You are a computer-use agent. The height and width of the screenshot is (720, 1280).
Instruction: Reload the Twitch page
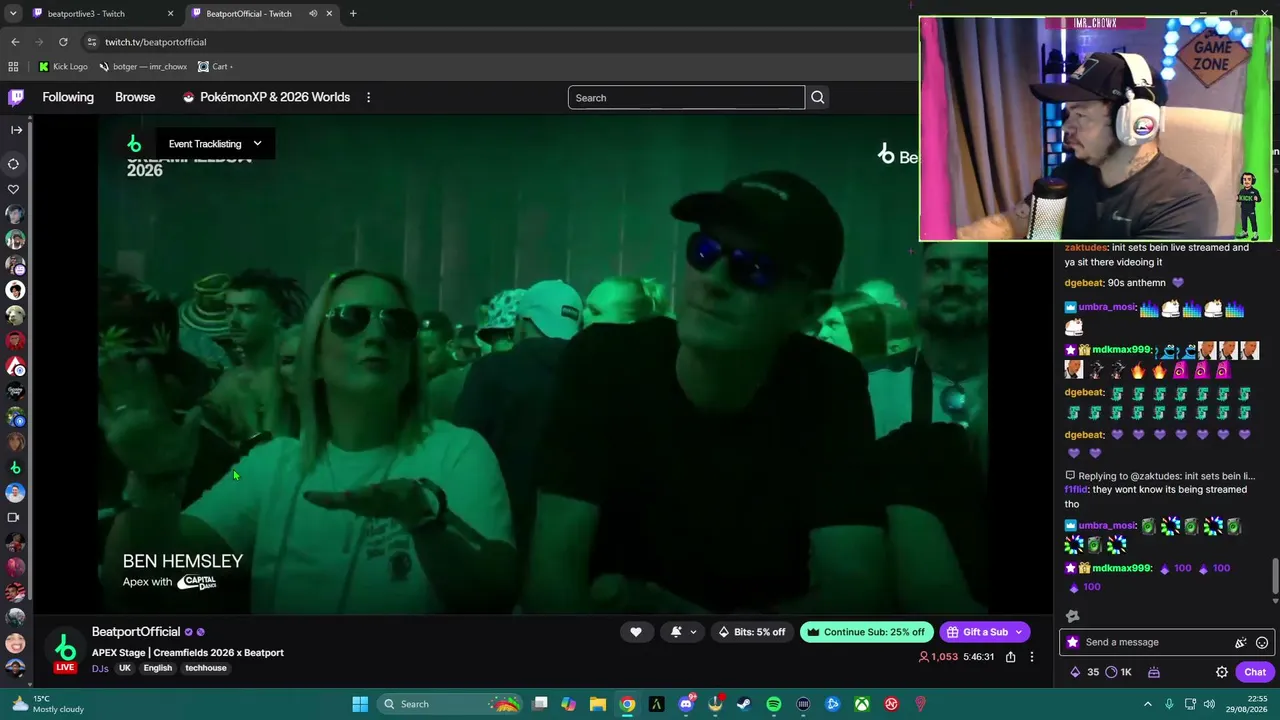tap(63, 42)
